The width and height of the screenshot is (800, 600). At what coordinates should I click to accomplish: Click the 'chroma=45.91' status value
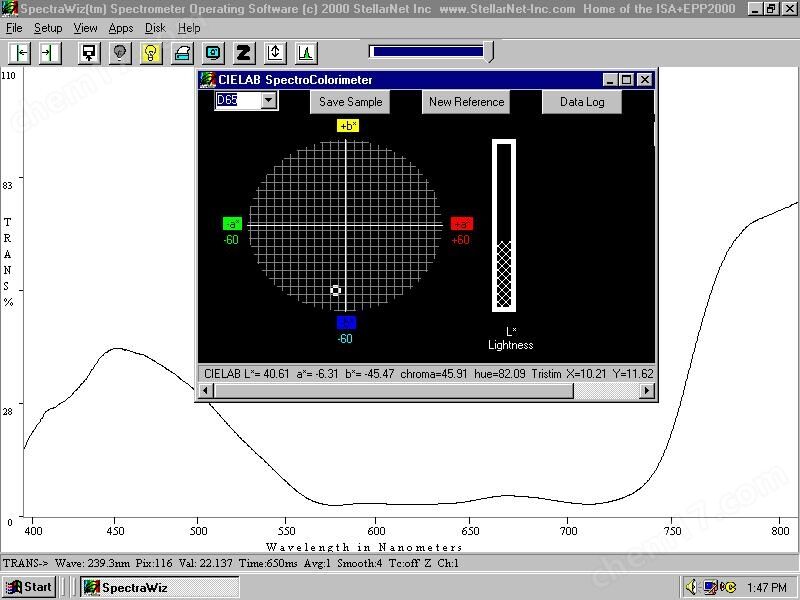434,374
